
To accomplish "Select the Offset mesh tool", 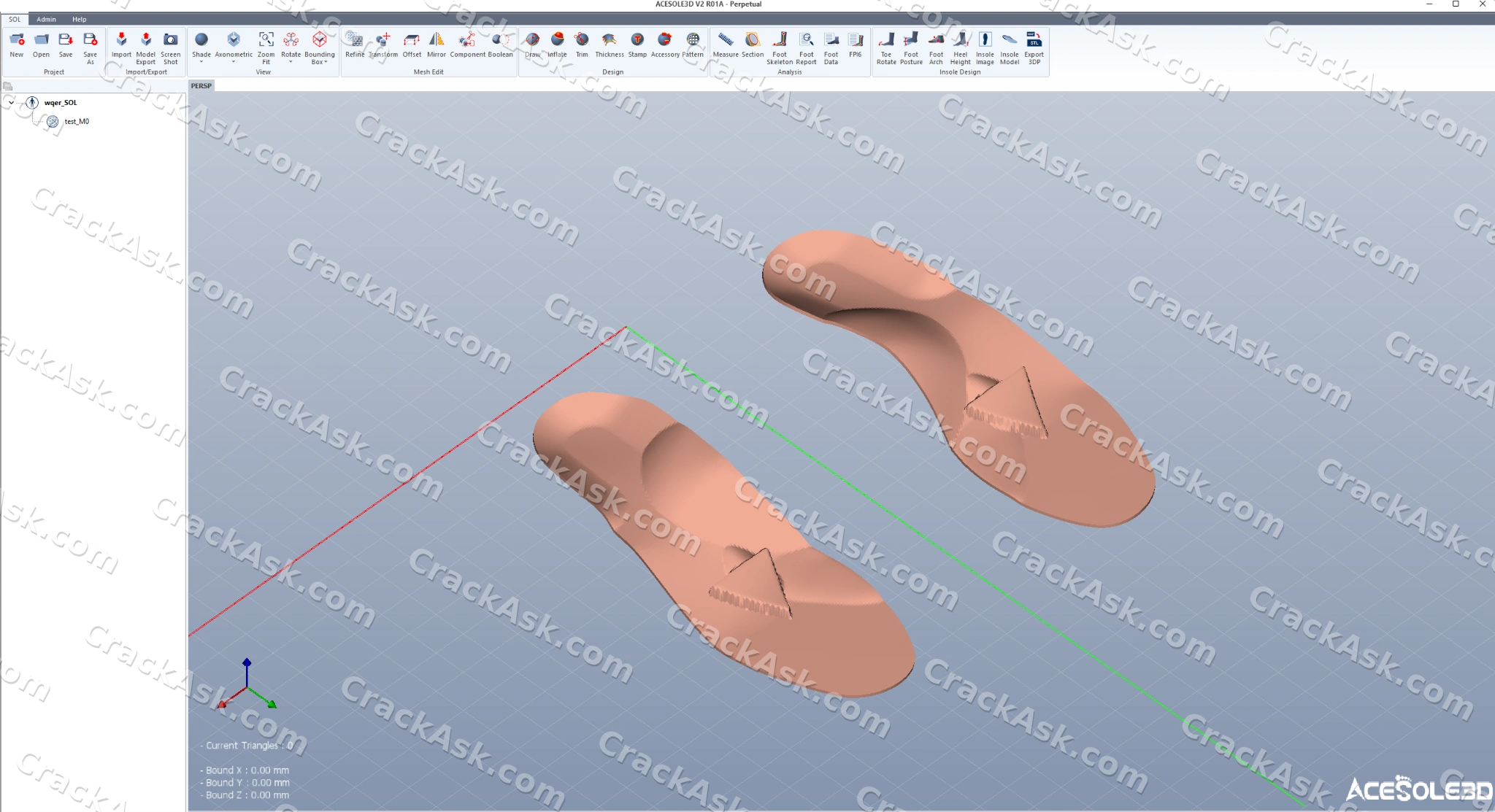I will pyautogui.click(x=412, y=45).
